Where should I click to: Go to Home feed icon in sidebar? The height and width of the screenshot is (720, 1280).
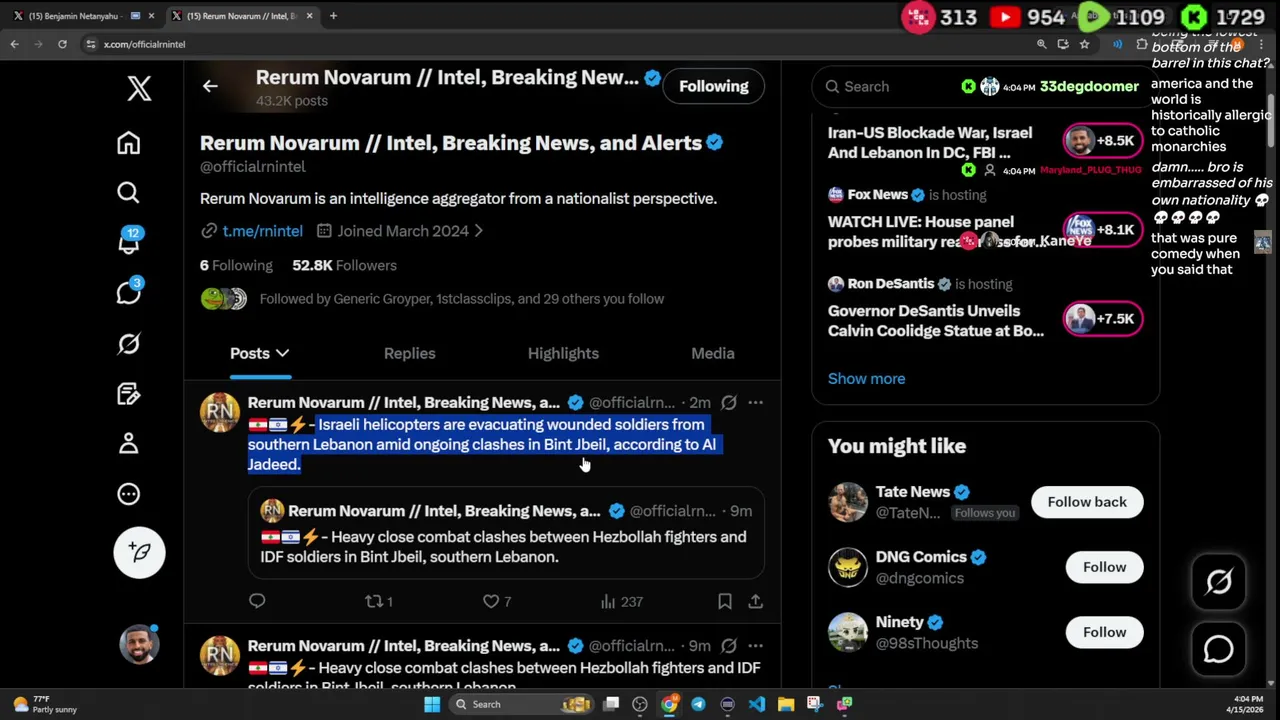pyautogui.click(x=128, y=143)
